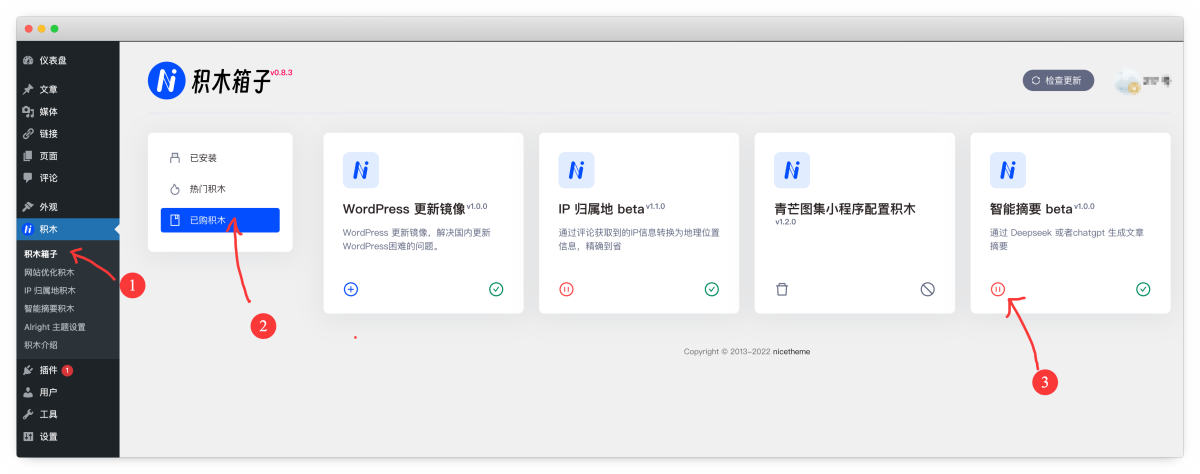The height and width of the screenshot is (474, 1200).
Task: Click the red badge on 插件
Action: 67,370
